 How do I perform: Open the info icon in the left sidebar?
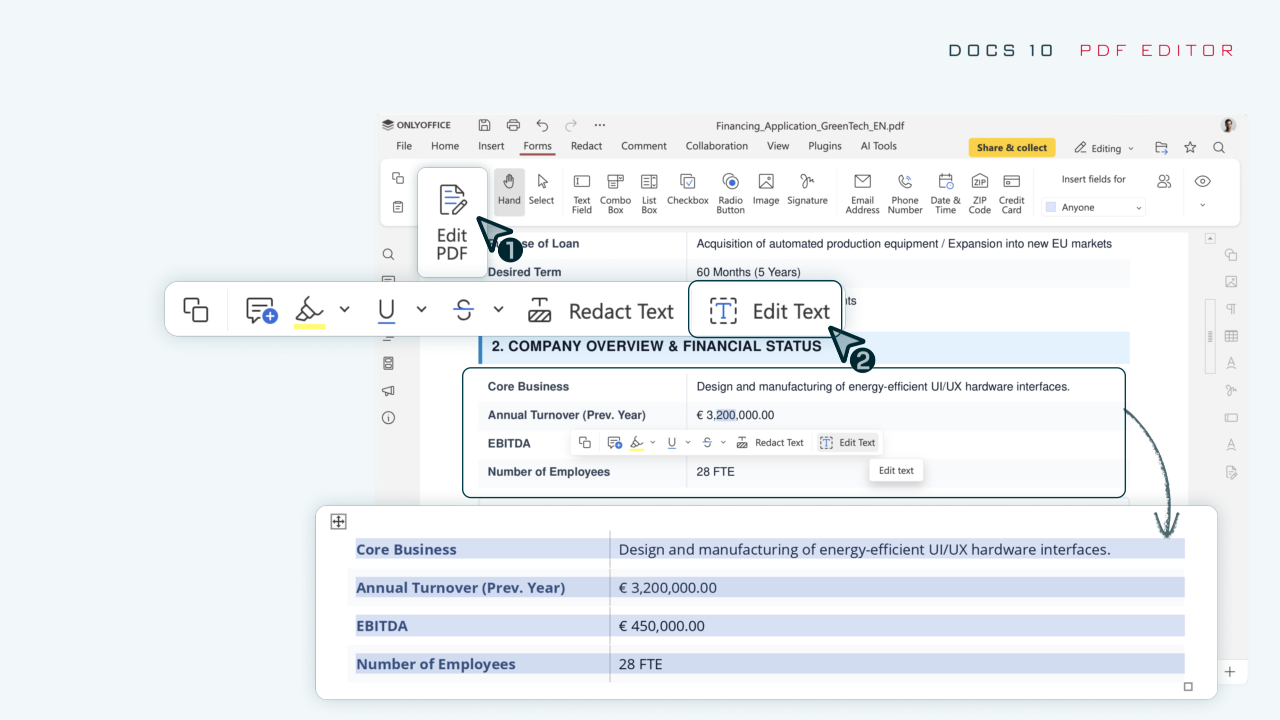coord(388,418)
